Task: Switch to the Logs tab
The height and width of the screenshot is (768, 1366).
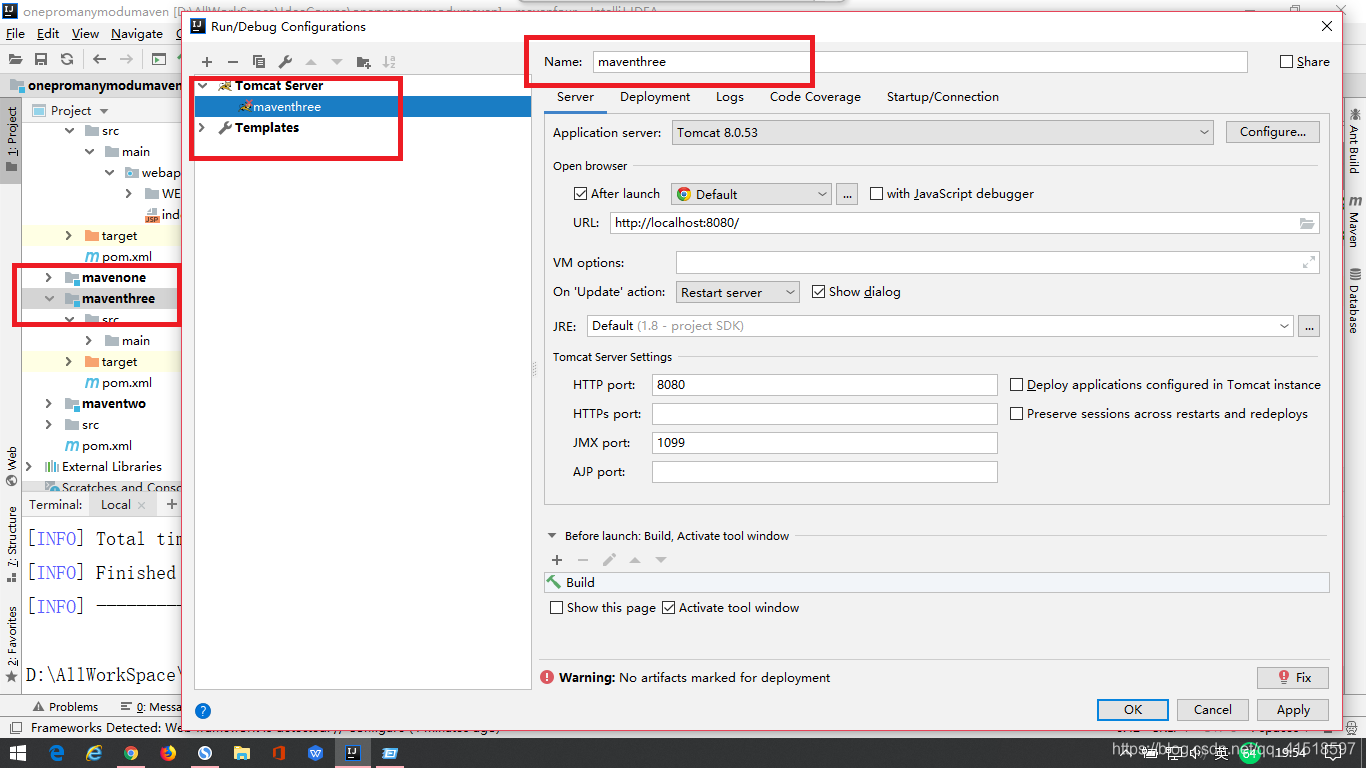Action: (730, 97)
